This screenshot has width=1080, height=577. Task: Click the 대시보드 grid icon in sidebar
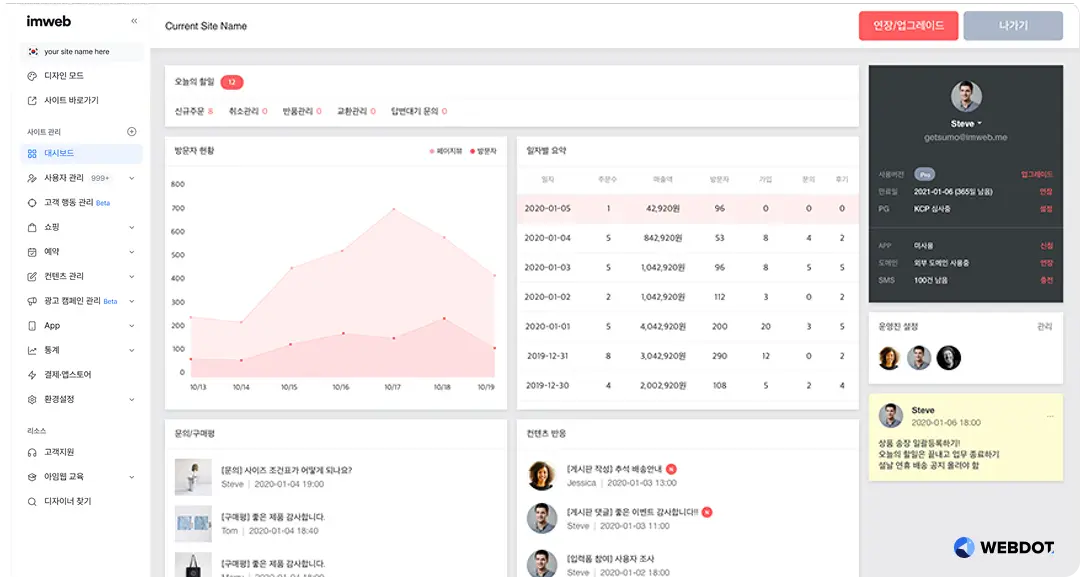coord(32,154)
